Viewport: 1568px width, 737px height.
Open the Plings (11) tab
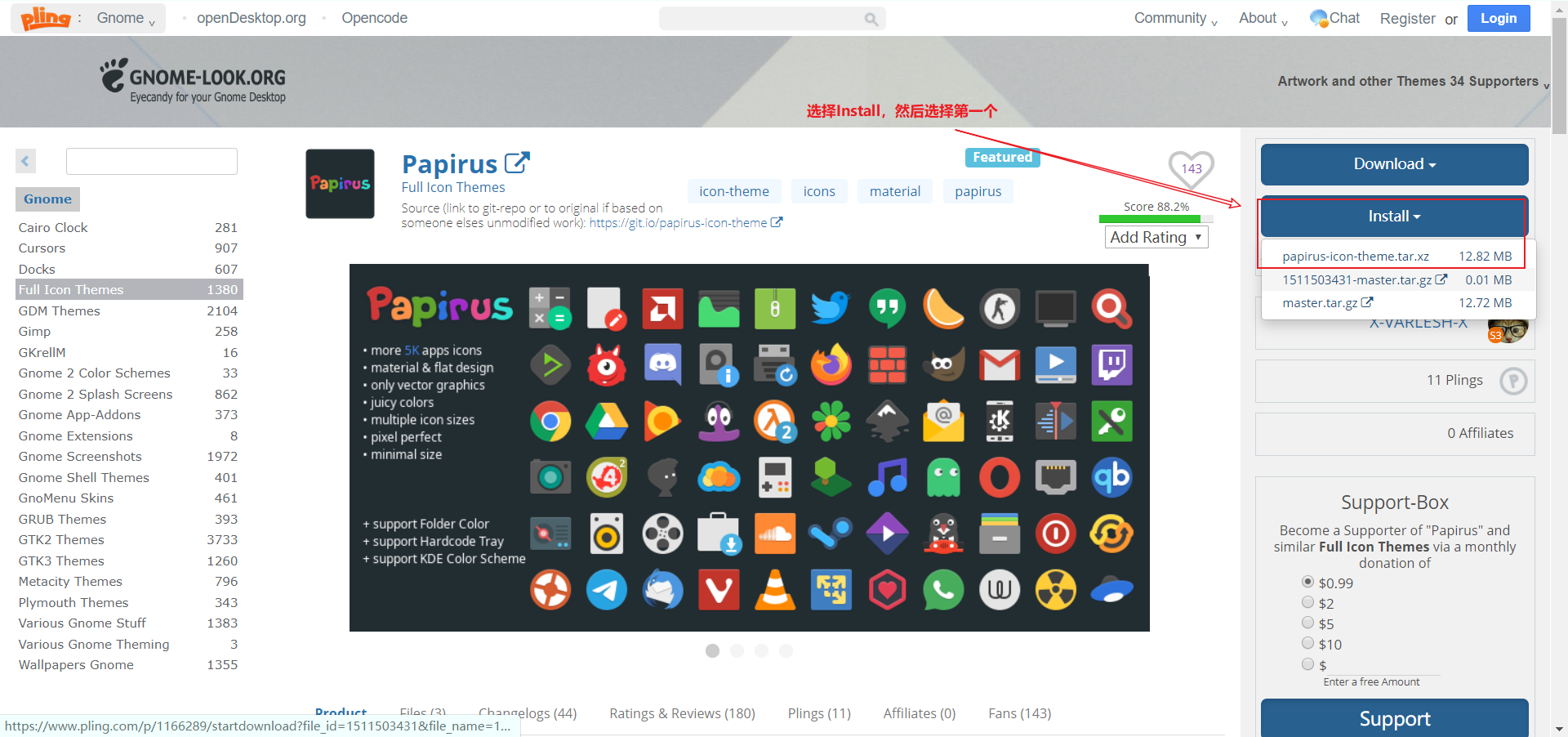(819, 713)
